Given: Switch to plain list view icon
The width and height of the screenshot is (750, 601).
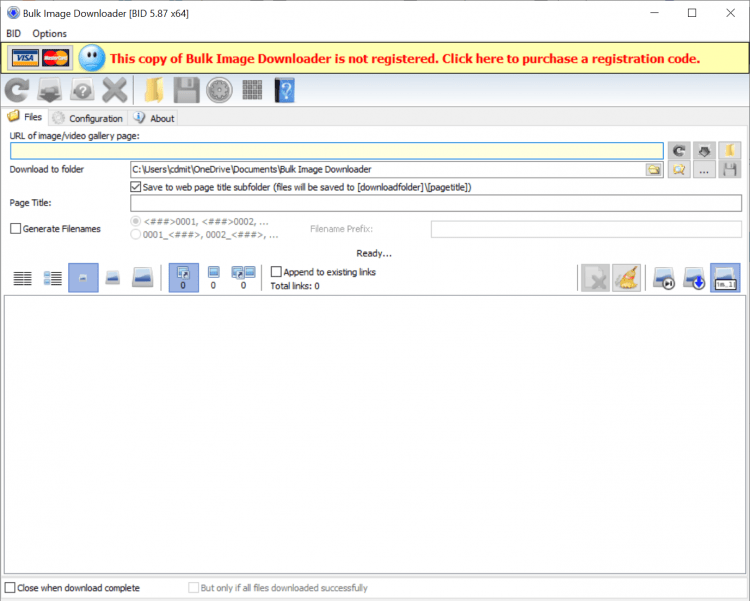Looking at the screenshot, I should click(22, 278).
